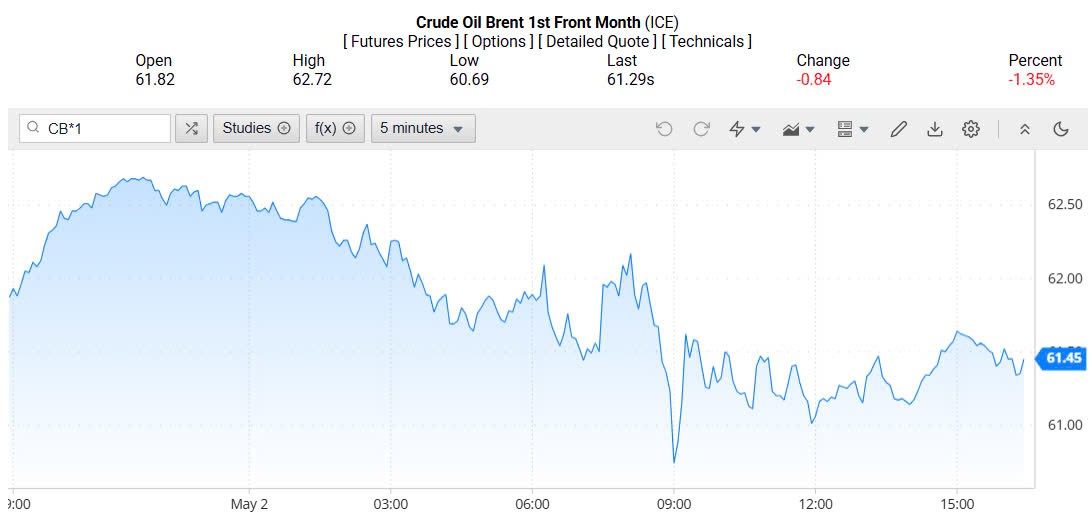
Task: Download the chart image
Action: [x=935, y=129]
